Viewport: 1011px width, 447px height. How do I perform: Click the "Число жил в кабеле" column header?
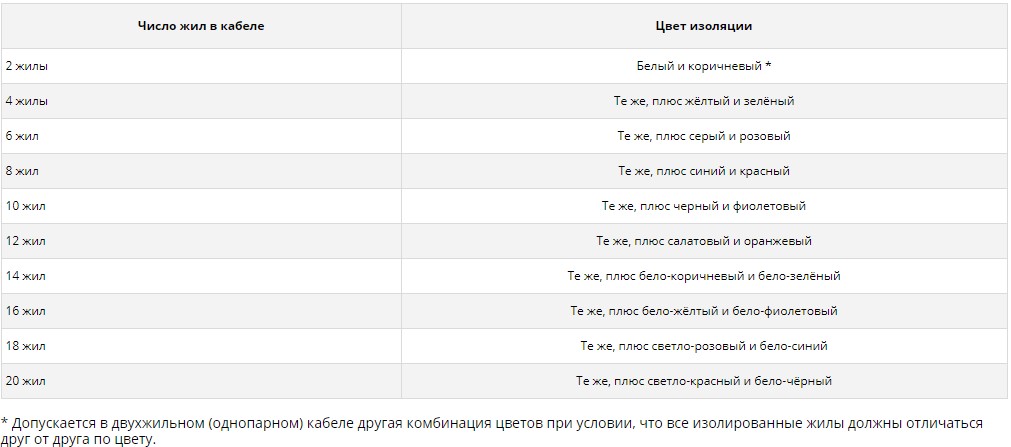click(x=201, y=26)
